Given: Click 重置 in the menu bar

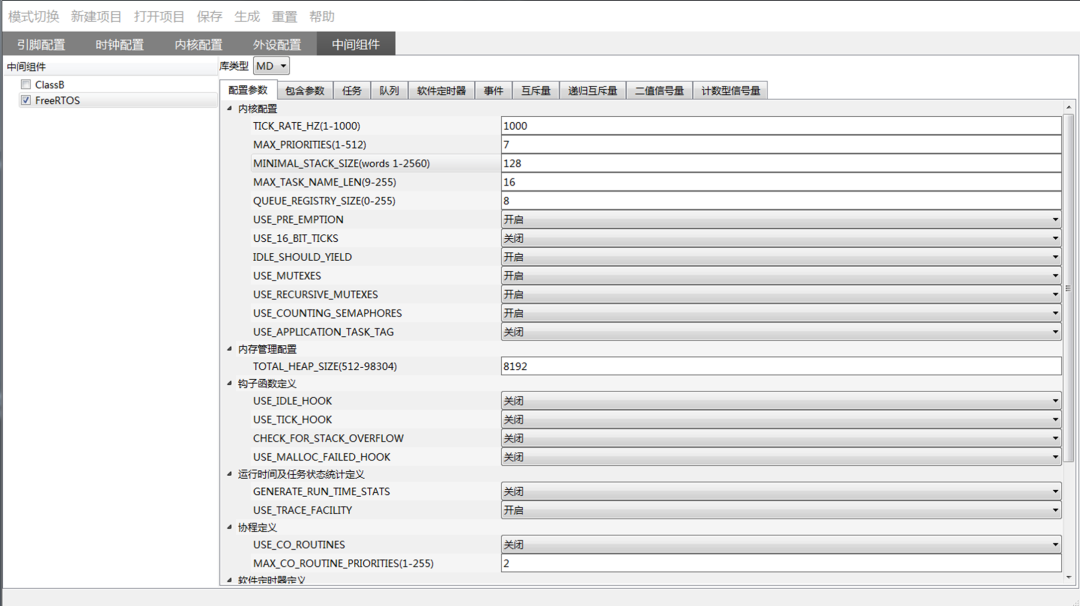Looking at the screenshot, I should (x=284, y=17).
